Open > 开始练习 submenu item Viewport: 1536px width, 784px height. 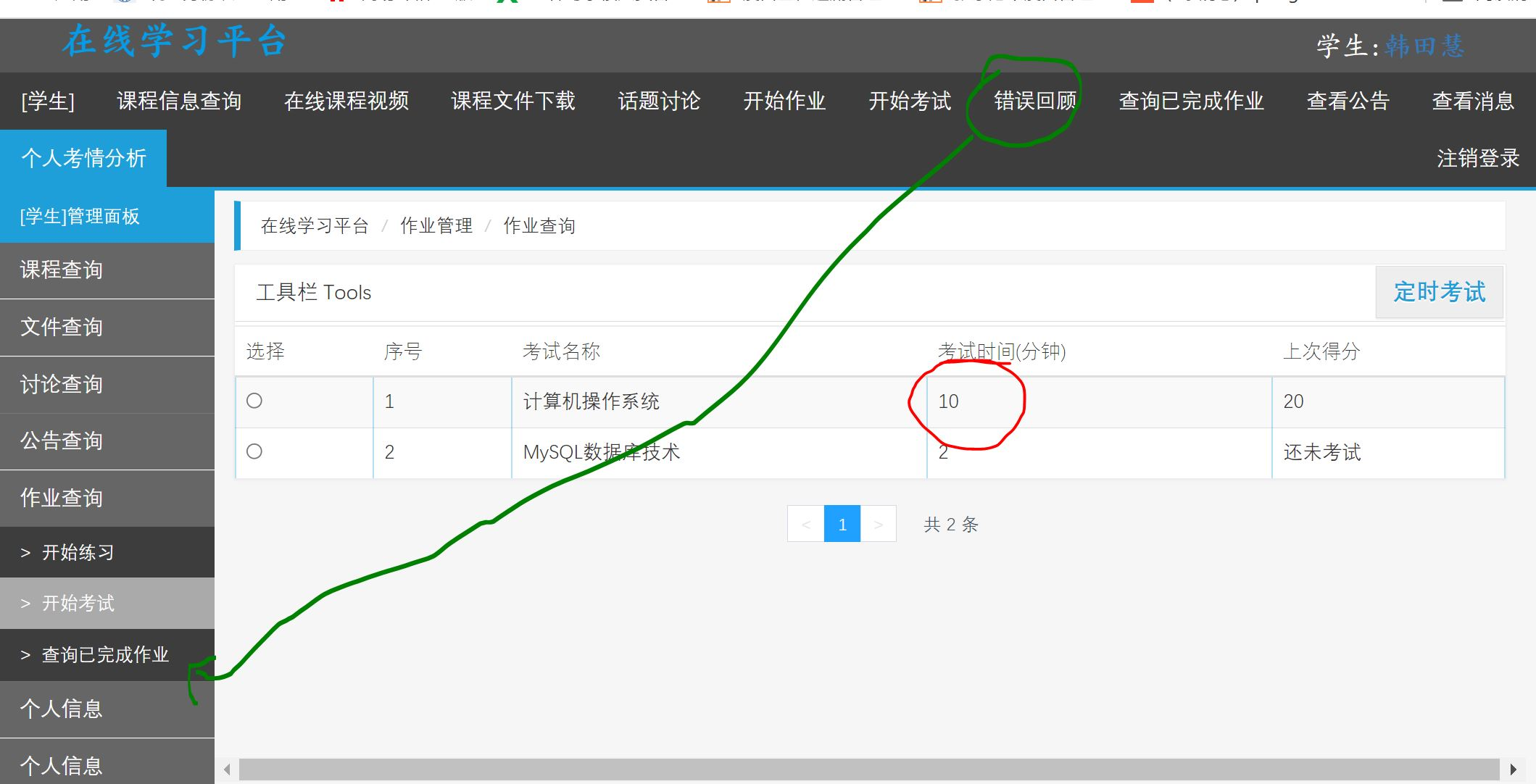click(78, 552)
